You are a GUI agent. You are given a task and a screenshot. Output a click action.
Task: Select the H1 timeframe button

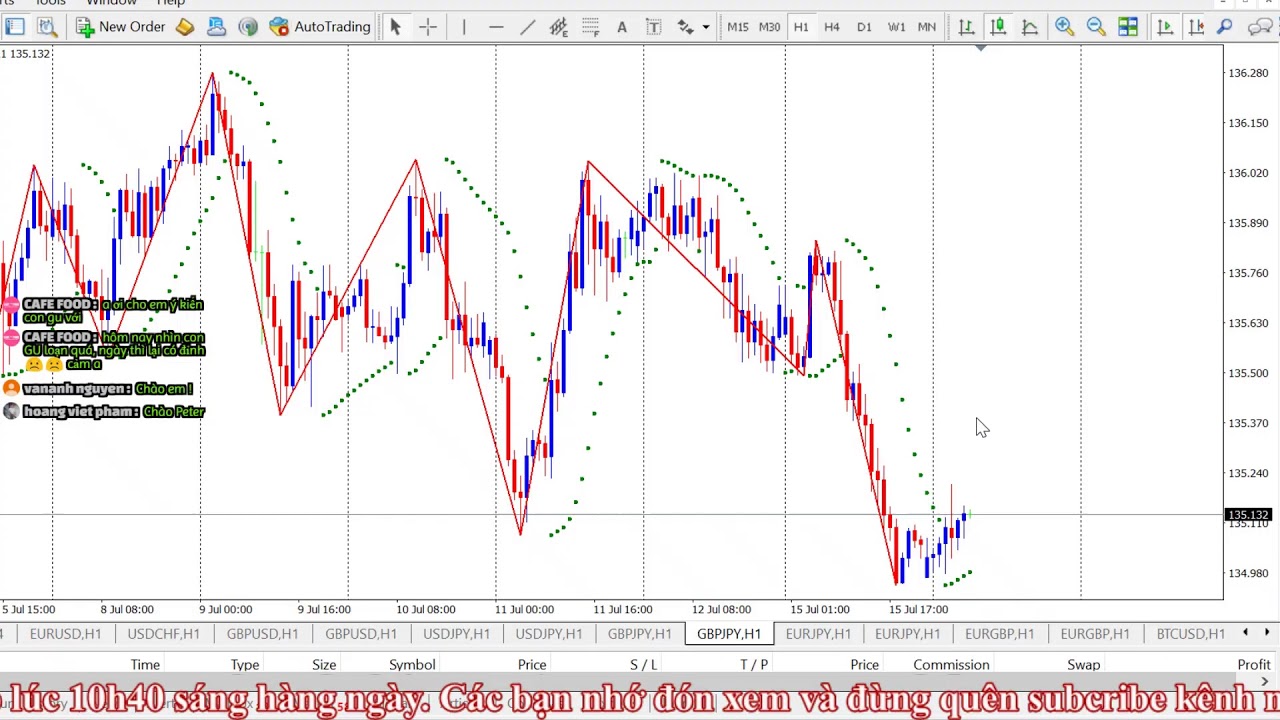(801, 27)
